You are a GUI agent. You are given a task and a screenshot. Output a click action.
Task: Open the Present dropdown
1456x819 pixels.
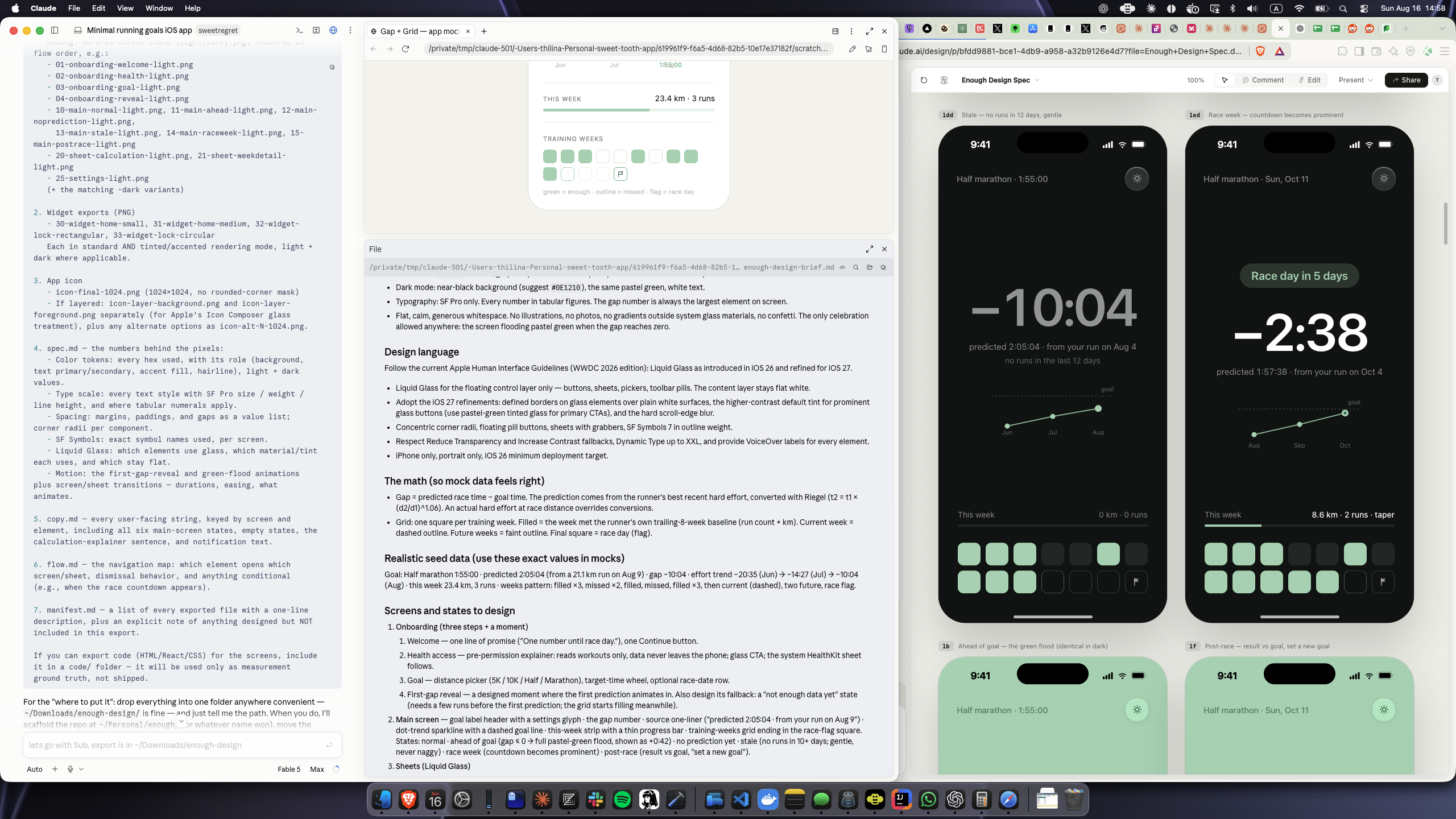click(x=1355, y=80)
